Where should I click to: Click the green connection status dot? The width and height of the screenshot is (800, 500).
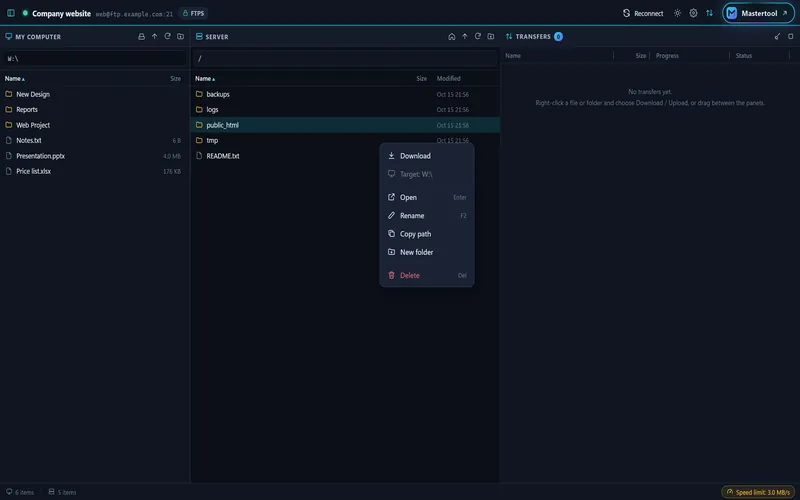pyautogui.click(x=24, y=13)
